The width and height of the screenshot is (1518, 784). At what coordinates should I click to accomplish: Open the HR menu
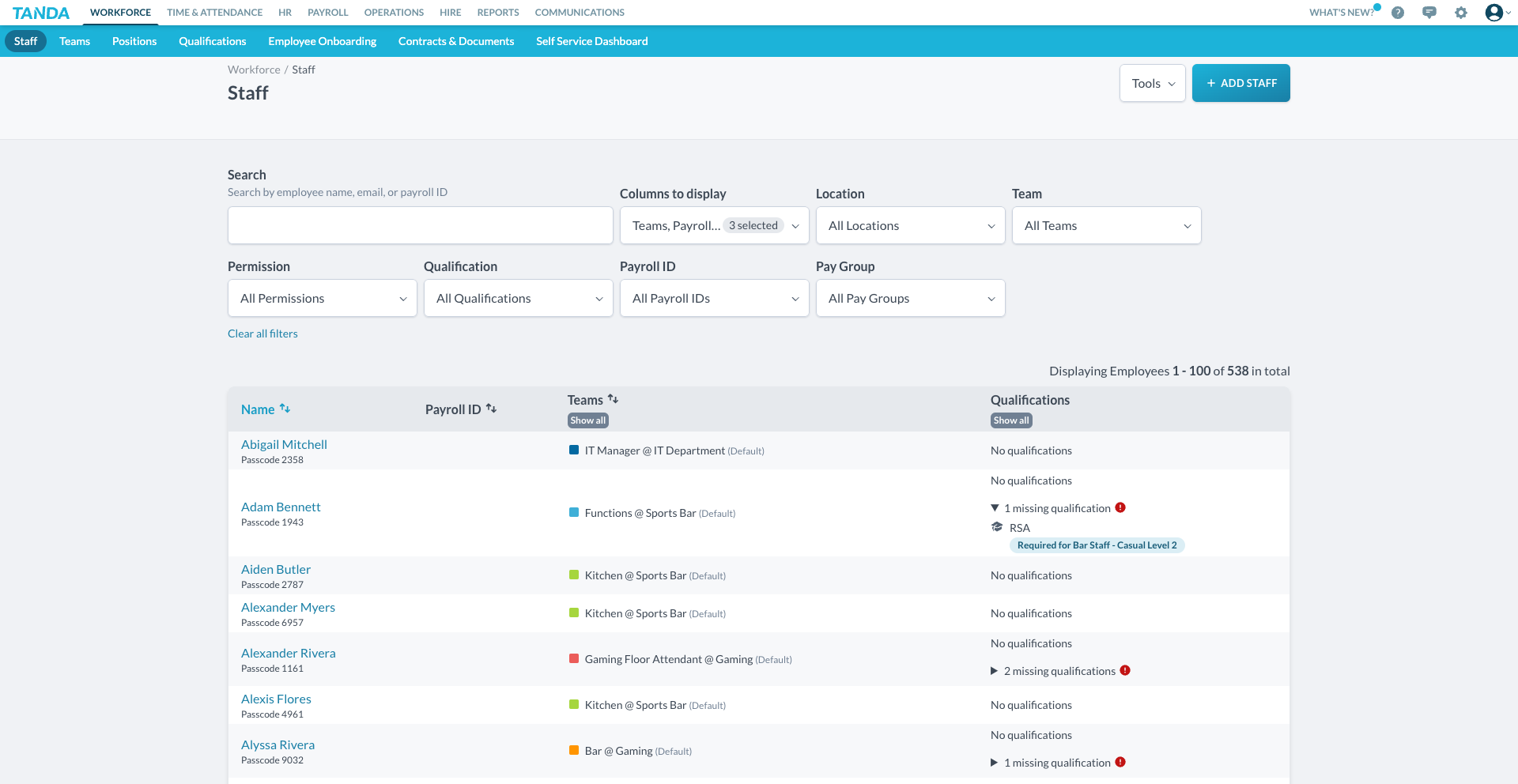point(285,13)
